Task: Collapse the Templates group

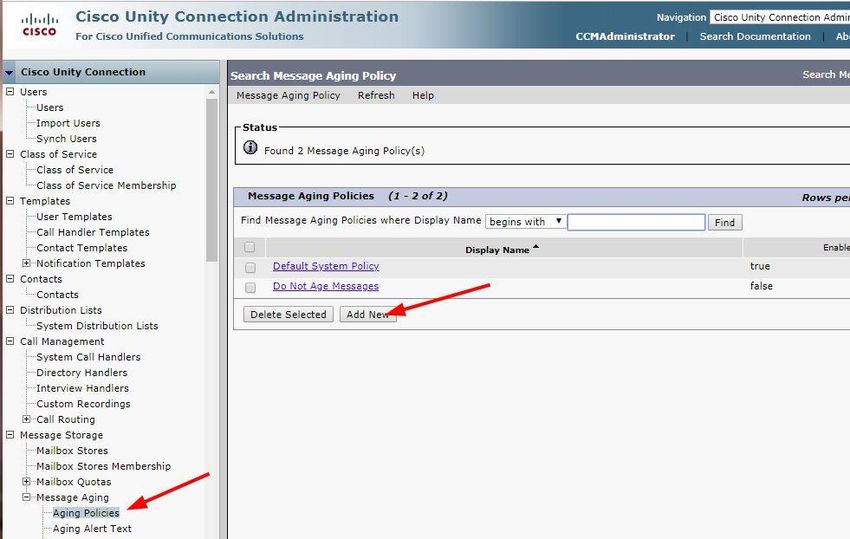Action: point(10,201)
